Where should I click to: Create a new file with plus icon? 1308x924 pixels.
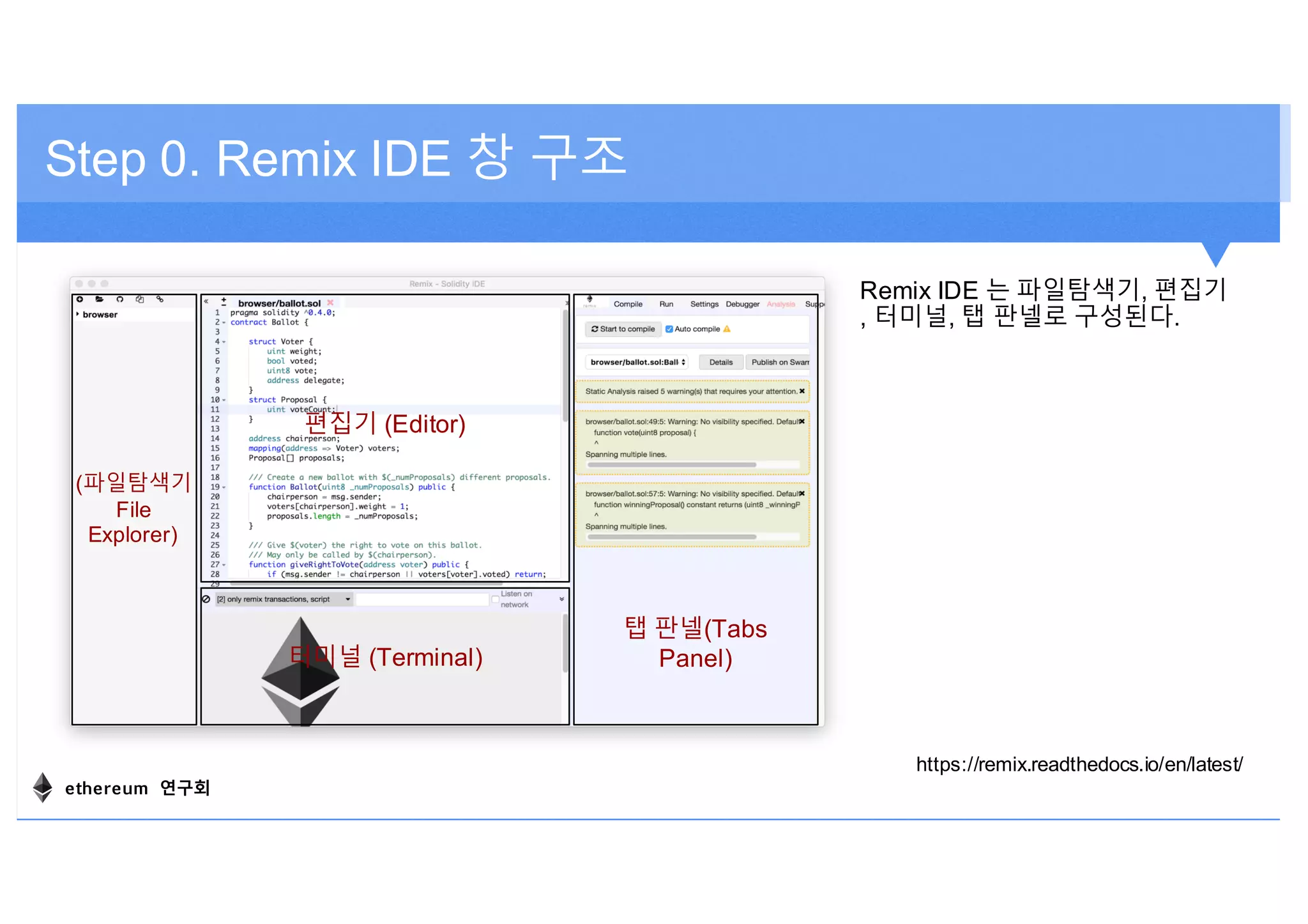click(x=80, y=299)
